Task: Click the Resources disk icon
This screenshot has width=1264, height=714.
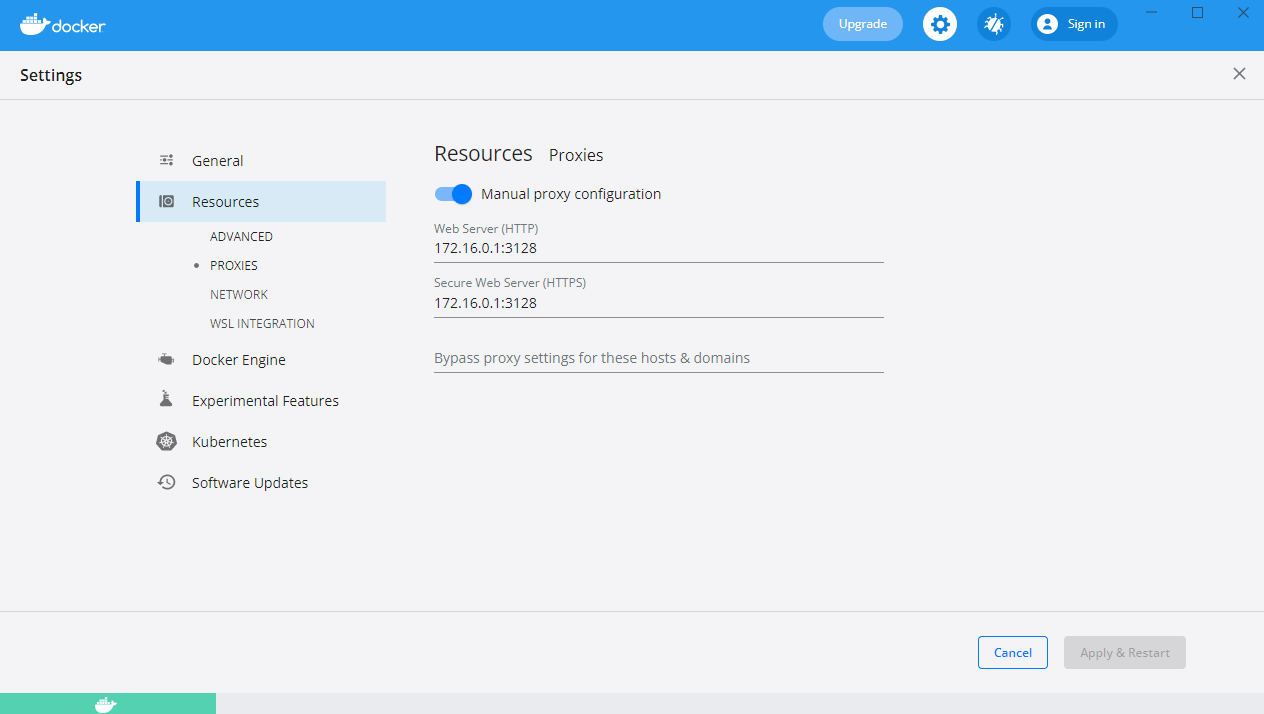Action: point(167,201)
